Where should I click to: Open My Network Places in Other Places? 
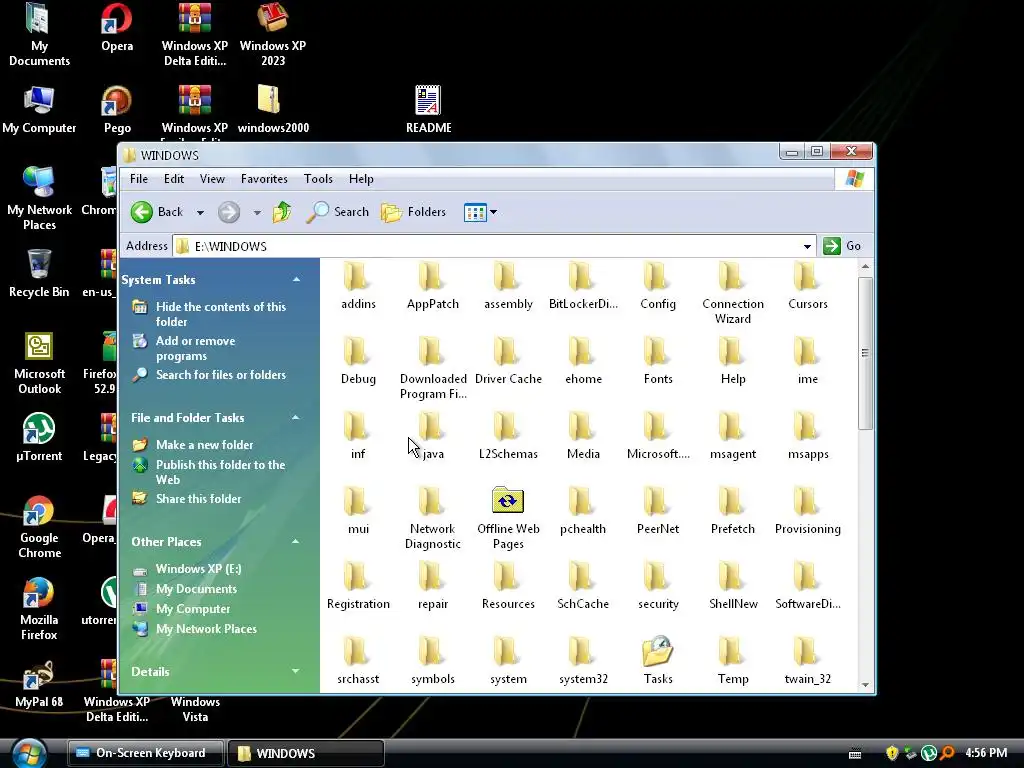coord(206,629)
